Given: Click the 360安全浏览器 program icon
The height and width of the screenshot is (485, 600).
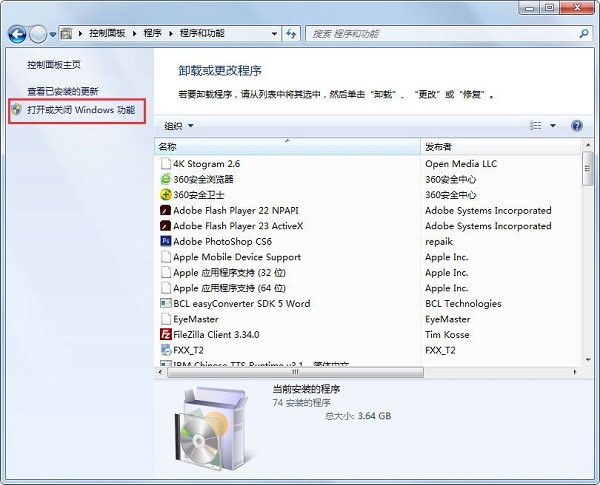Looking at the screenshot, I should [165, 179].
